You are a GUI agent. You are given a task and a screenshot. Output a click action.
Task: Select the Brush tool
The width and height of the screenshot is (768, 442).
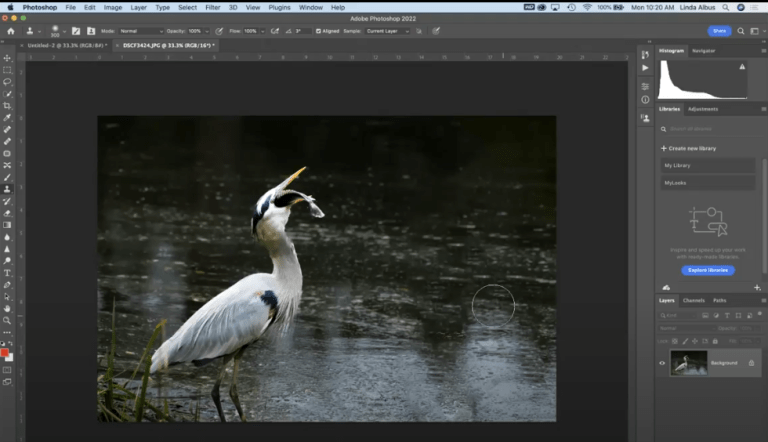[x=7, y=177]
